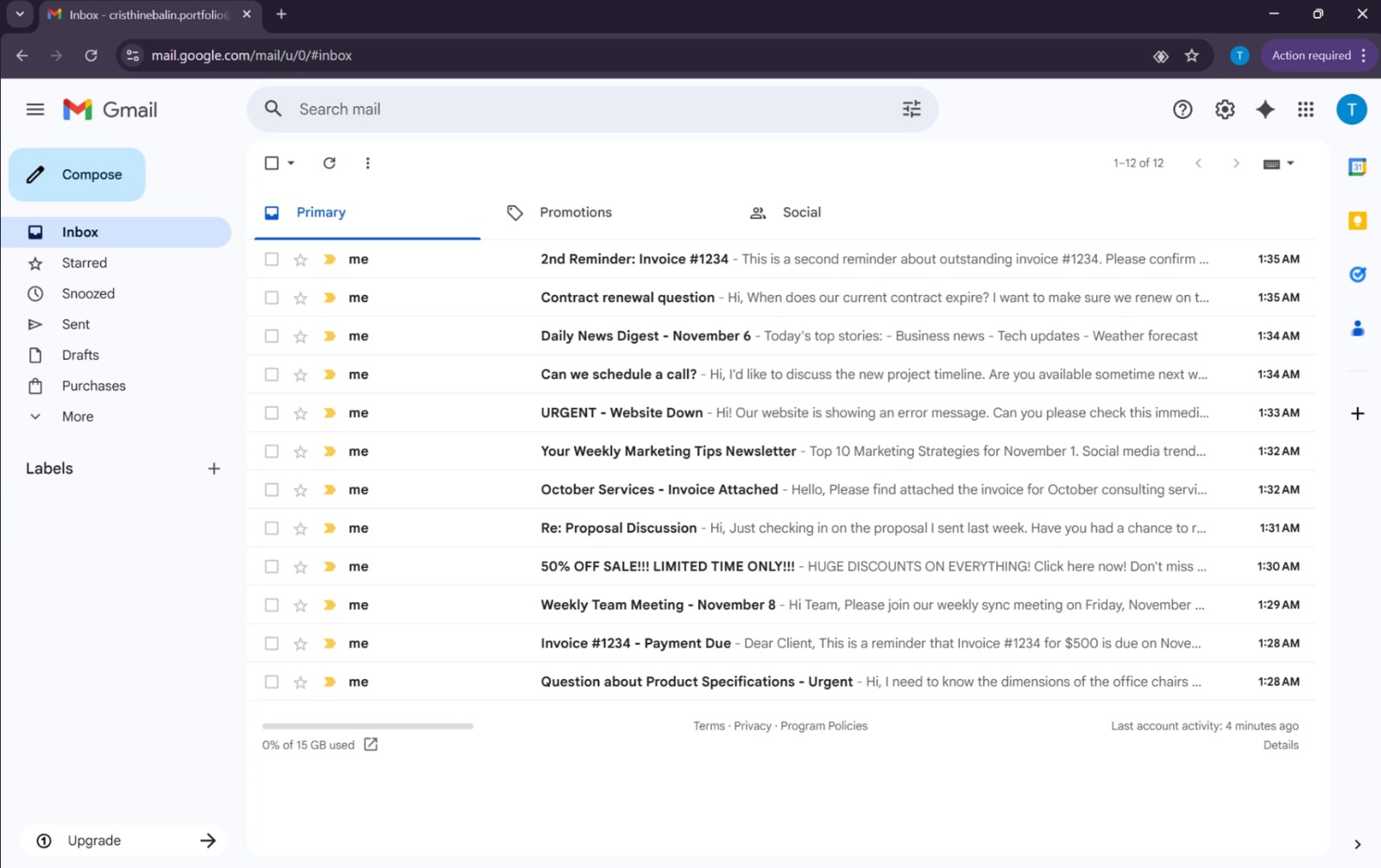The image size is (1381, 868).
Task: Focus the Search mail field
Action: [x=592, y=109]
